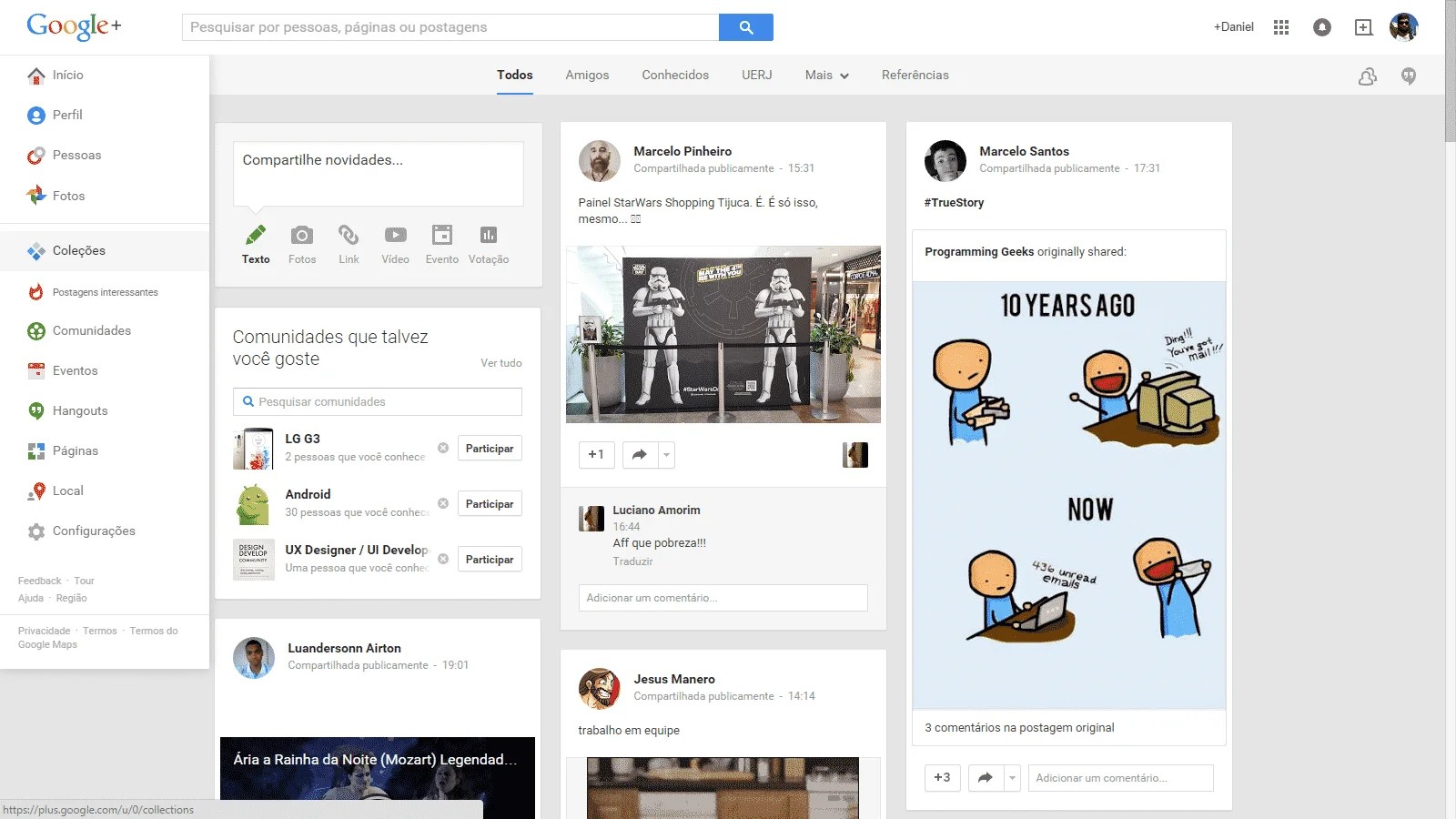Image resolution: width=1456 pixels, height=819 pixels.
Task: Click Participar for Android community
Action: click(x=490, y=504)
